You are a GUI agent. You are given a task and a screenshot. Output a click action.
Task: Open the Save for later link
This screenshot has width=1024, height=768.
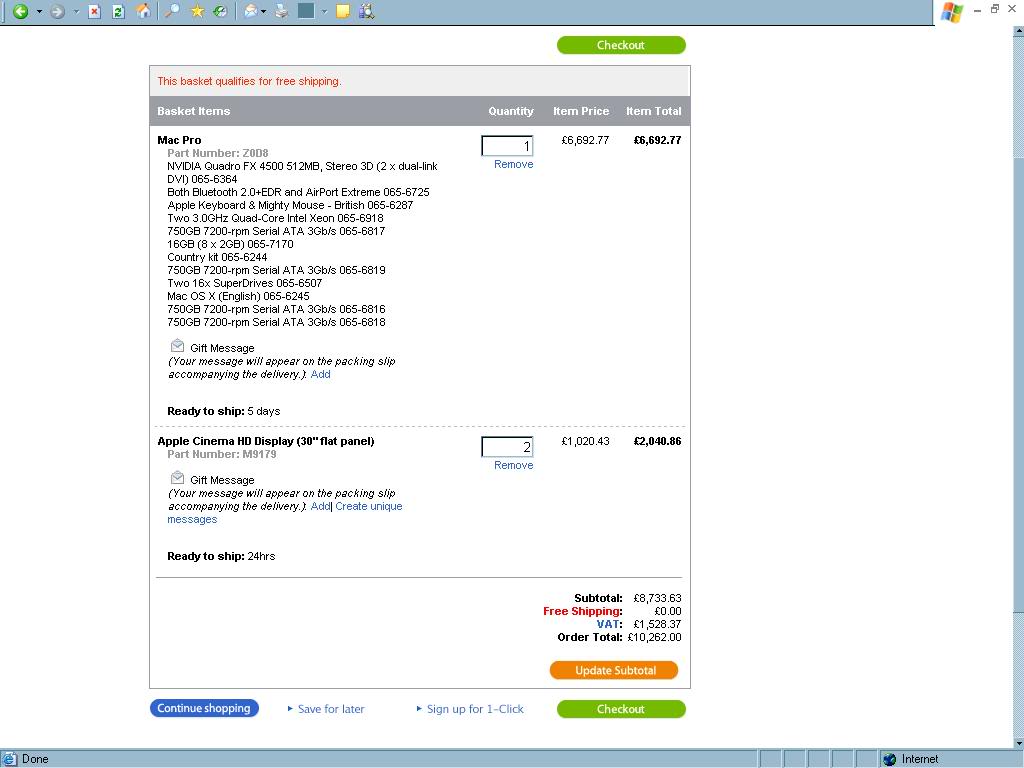point(331,709)
